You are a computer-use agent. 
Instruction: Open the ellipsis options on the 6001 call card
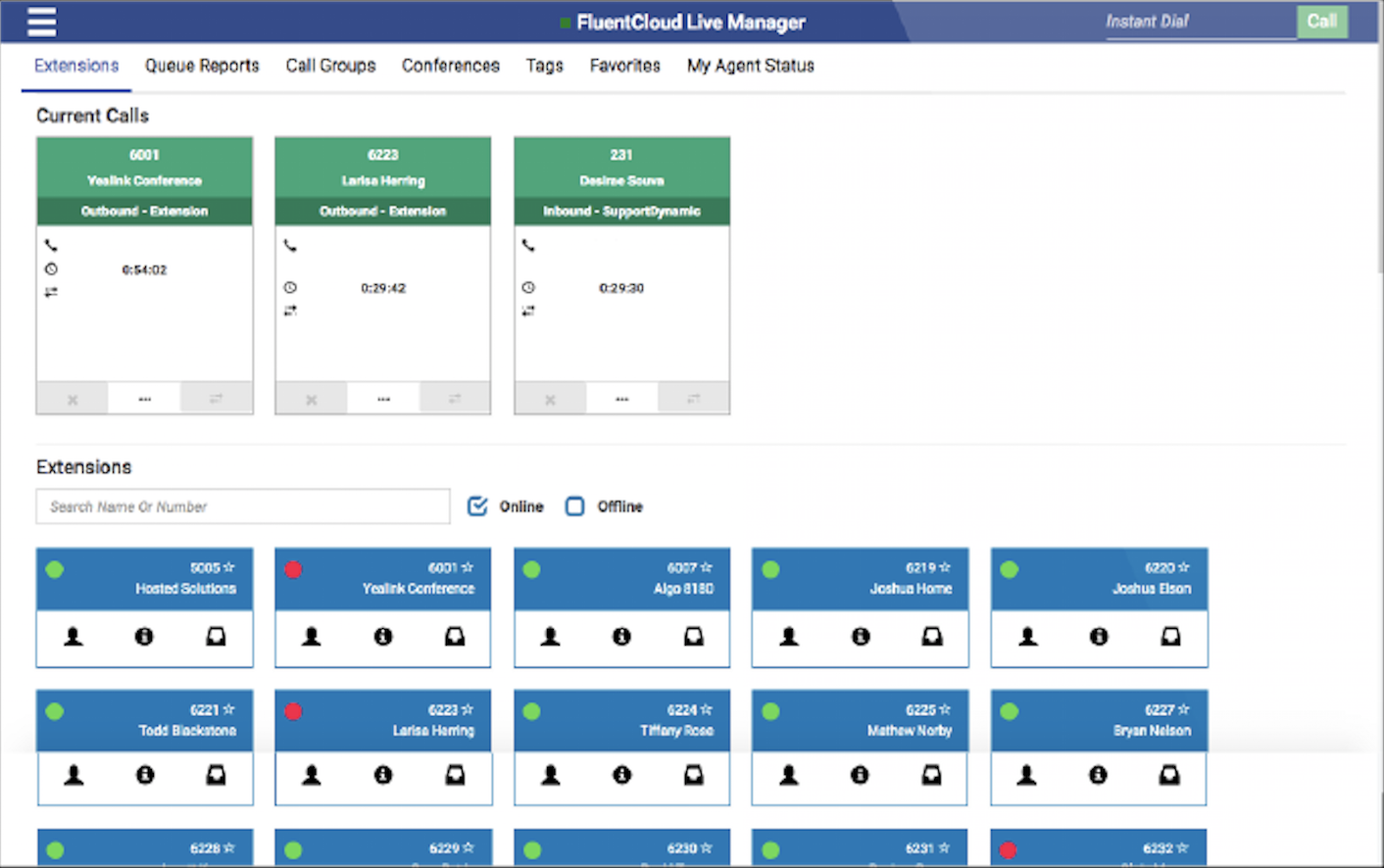[x=145, y=399]
